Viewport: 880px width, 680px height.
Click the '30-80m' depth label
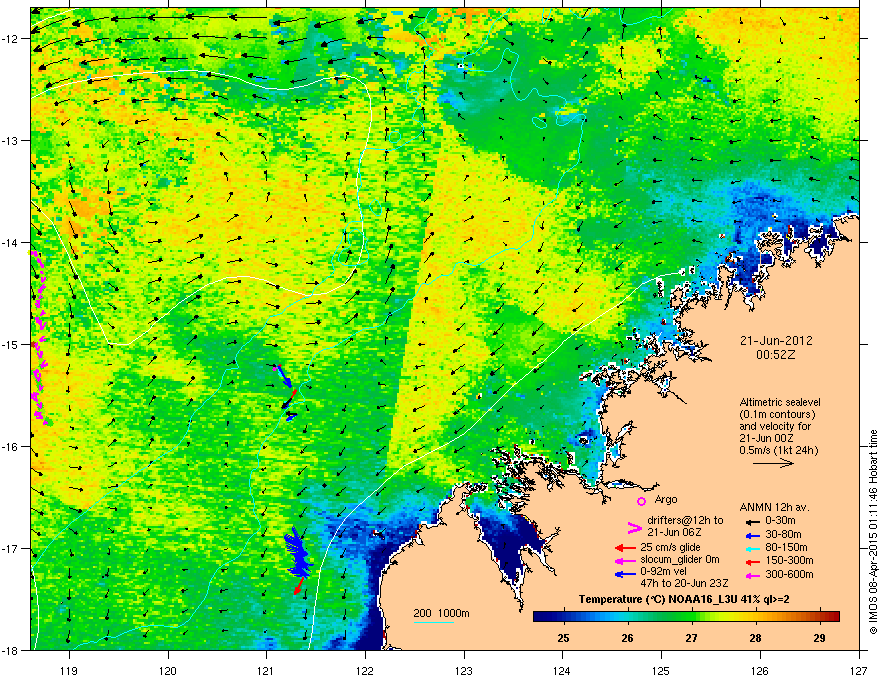[783, 535]
